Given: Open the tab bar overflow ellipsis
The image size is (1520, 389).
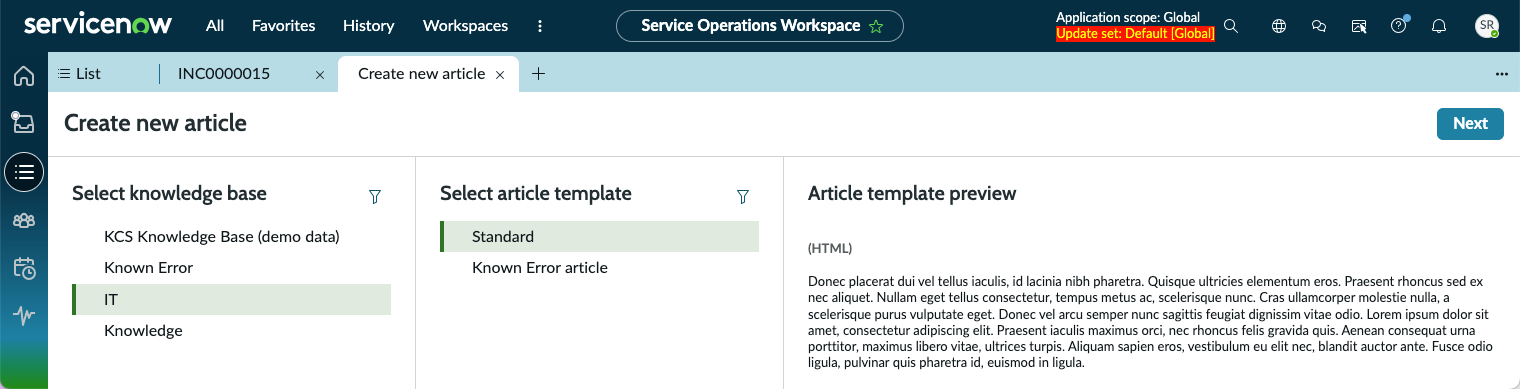Looking at the screenshot, I should (x=1501, y=74).
